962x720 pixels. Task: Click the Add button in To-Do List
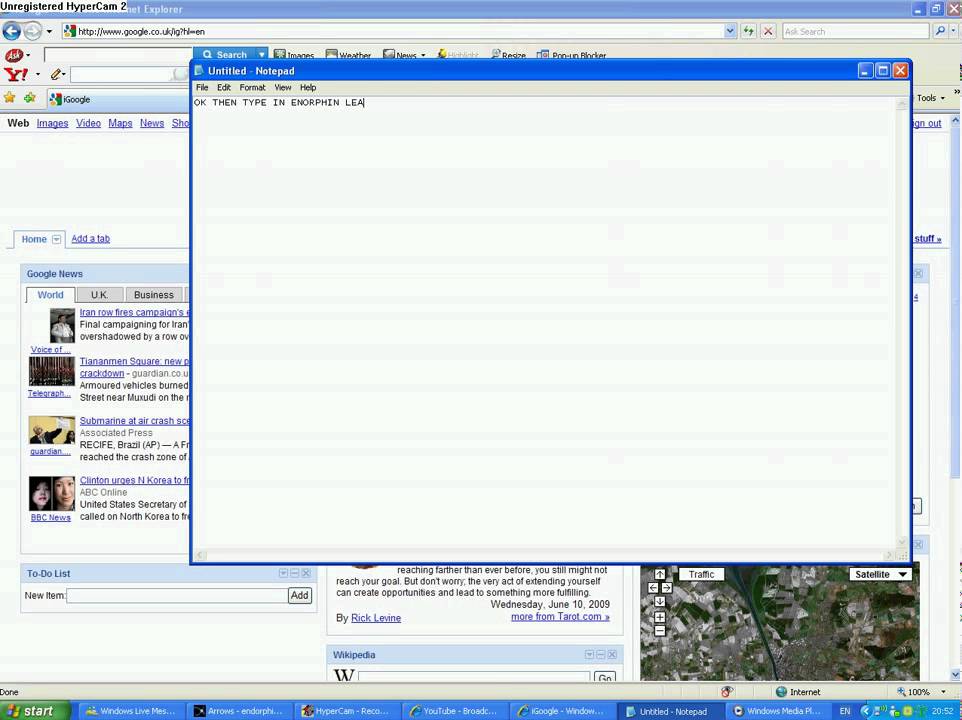(x=300, y=596)
